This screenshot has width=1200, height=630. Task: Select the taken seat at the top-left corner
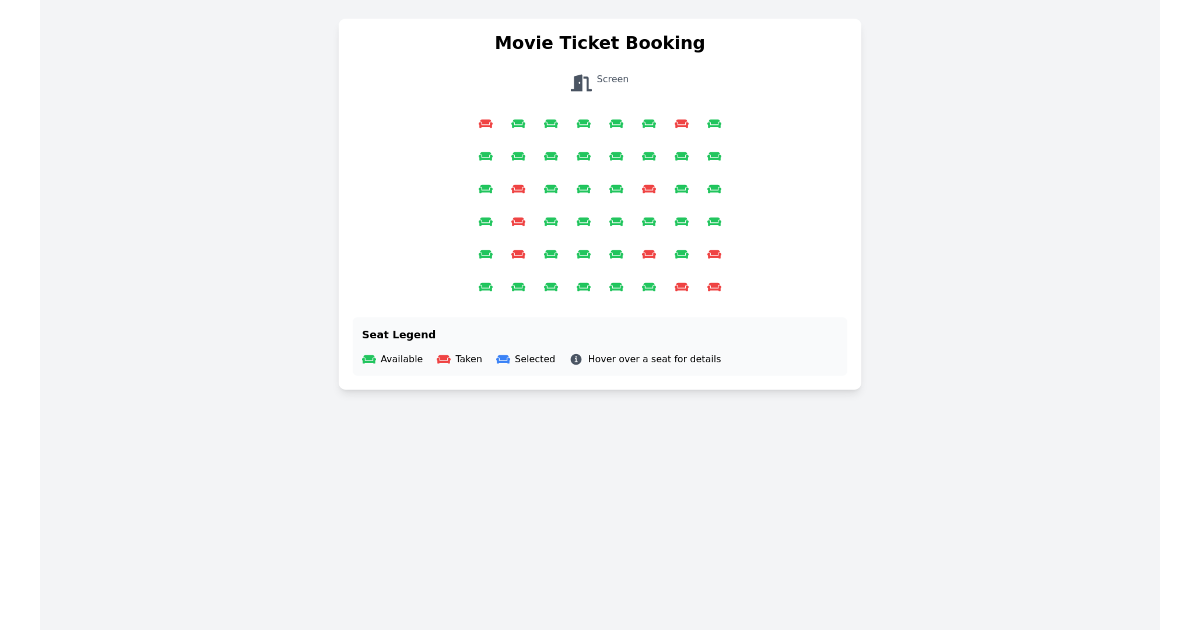point(485,123)
